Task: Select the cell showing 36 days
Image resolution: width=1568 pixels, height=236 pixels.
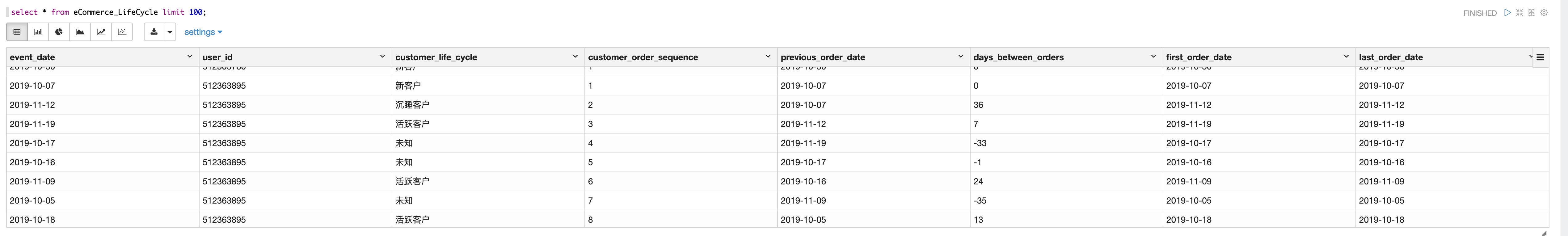Action: [979, 105]
